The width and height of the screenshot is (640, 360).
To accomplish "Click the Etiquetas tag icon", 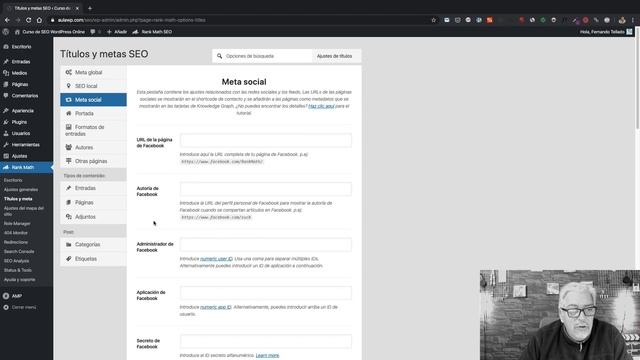I will point(69,258).
